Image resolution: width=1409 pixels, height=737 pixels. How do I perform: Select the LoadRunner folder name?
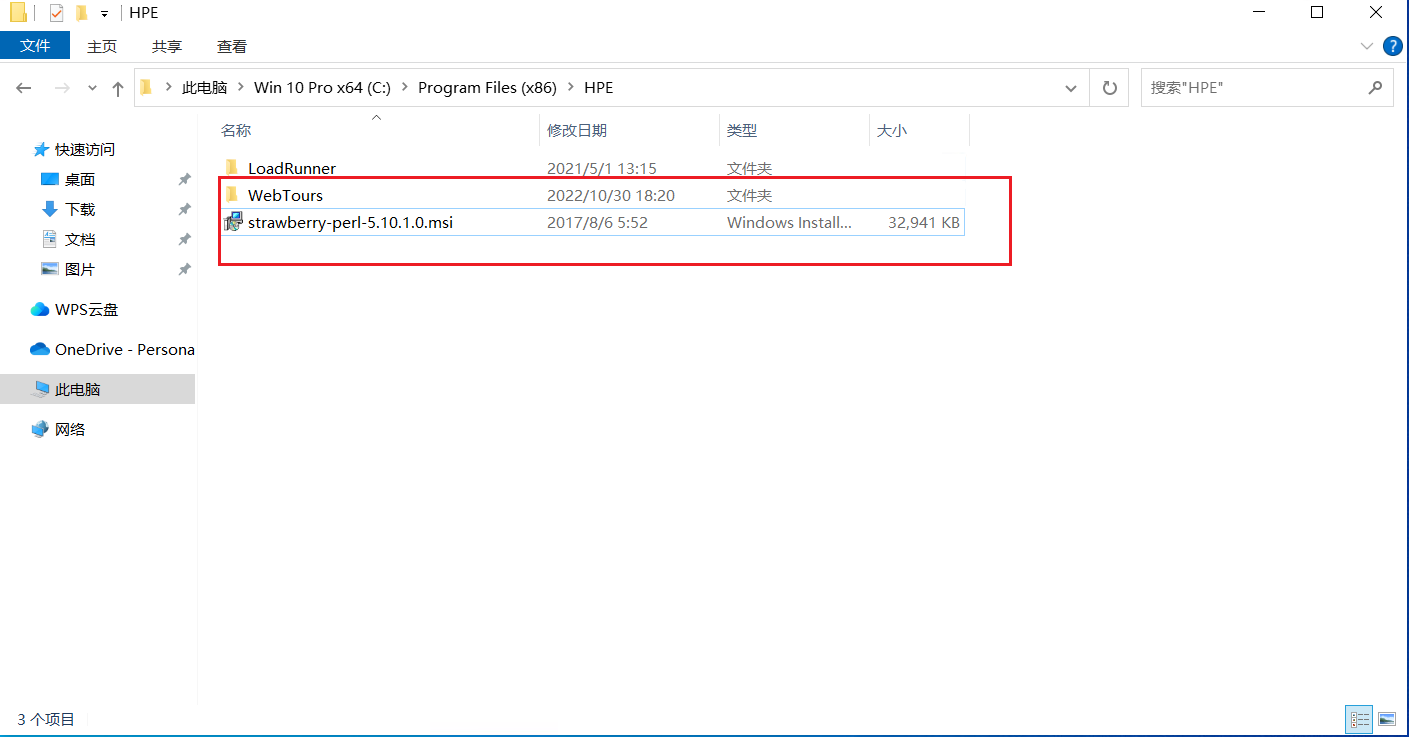[x=292, y=168]
